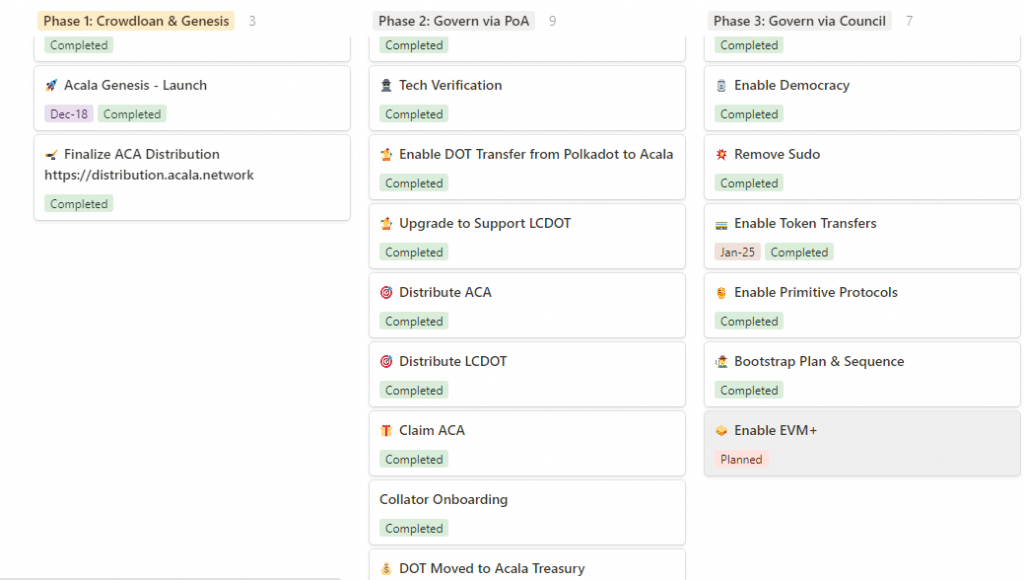Click Completed tag beside Jan-25
This screenshot has width=1024, height=580.
point(799,252)
